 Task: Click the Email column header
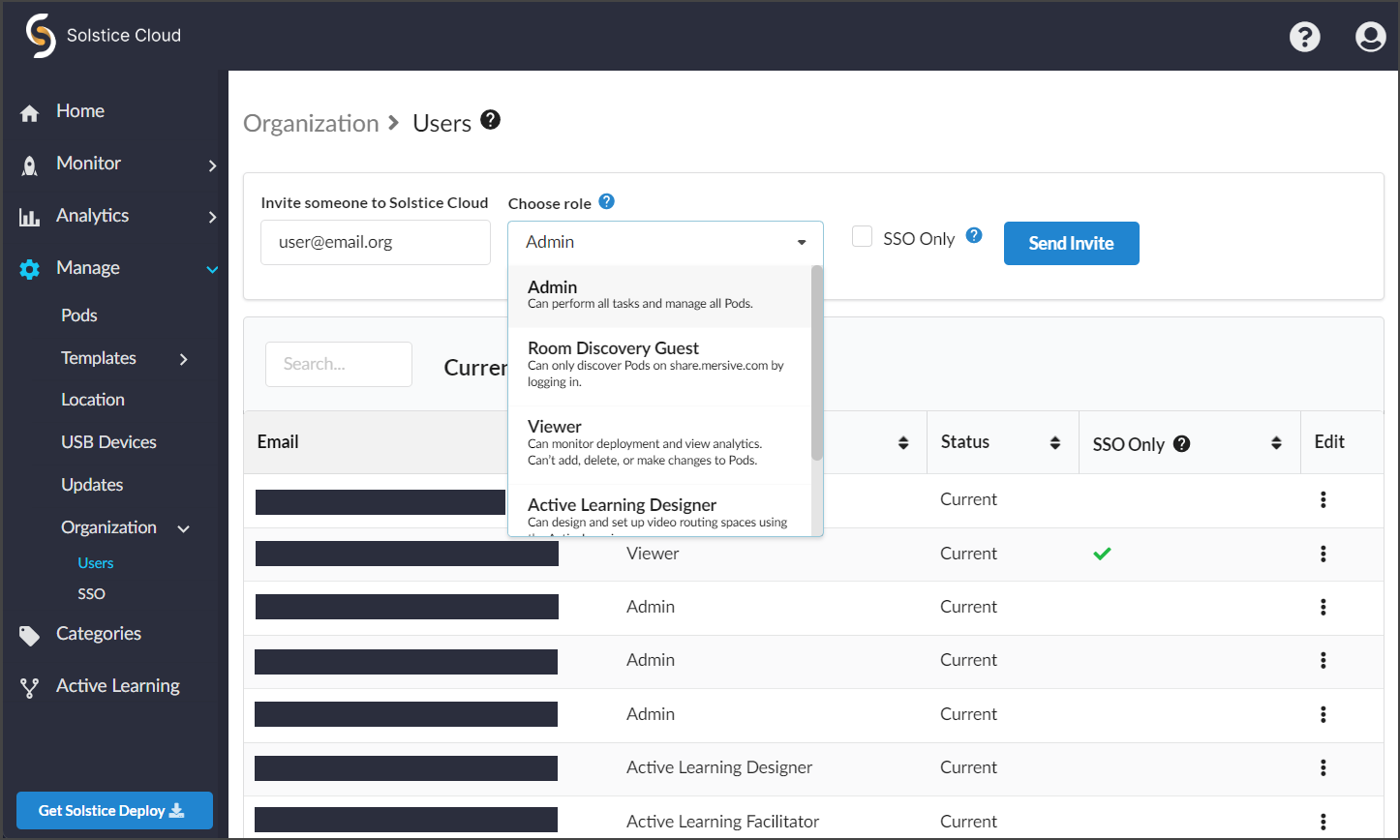point(278,442)
